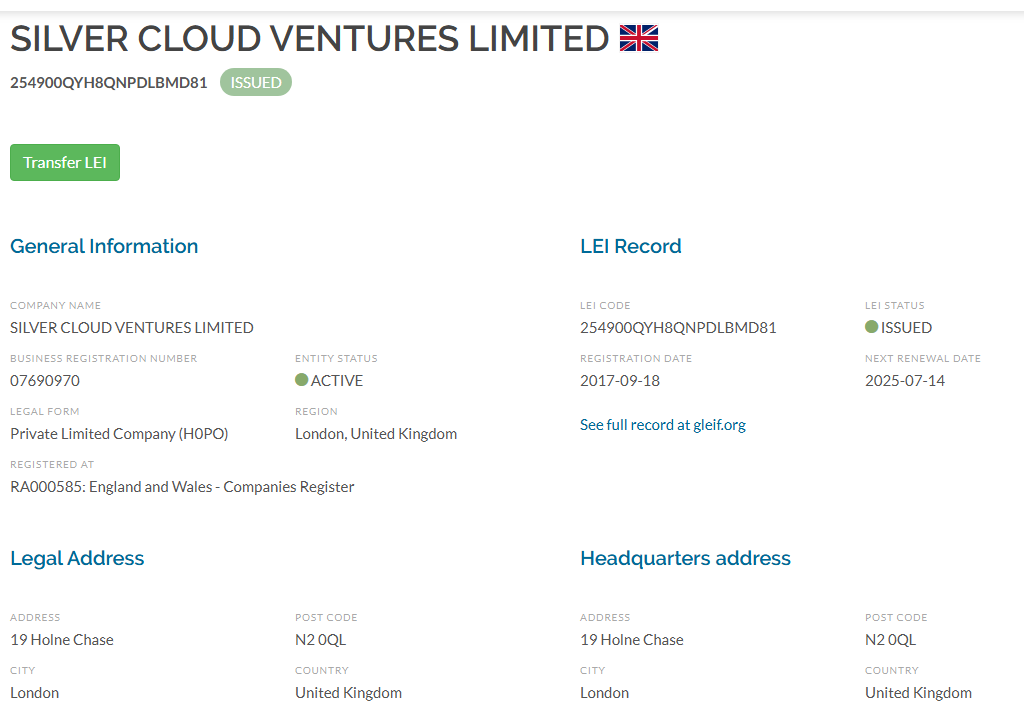The width and height of the screenshot is (1024, 724).
Task: Click the COMPANY NAME field label
Action: point(56,306)
